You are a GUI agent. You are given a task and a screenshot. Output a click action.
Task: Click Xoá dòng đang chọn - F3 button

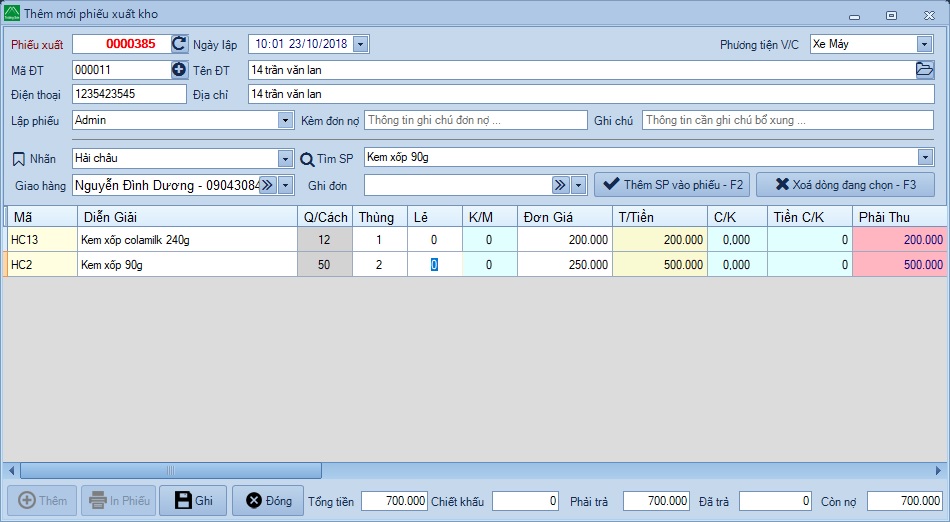pos(845,185)
